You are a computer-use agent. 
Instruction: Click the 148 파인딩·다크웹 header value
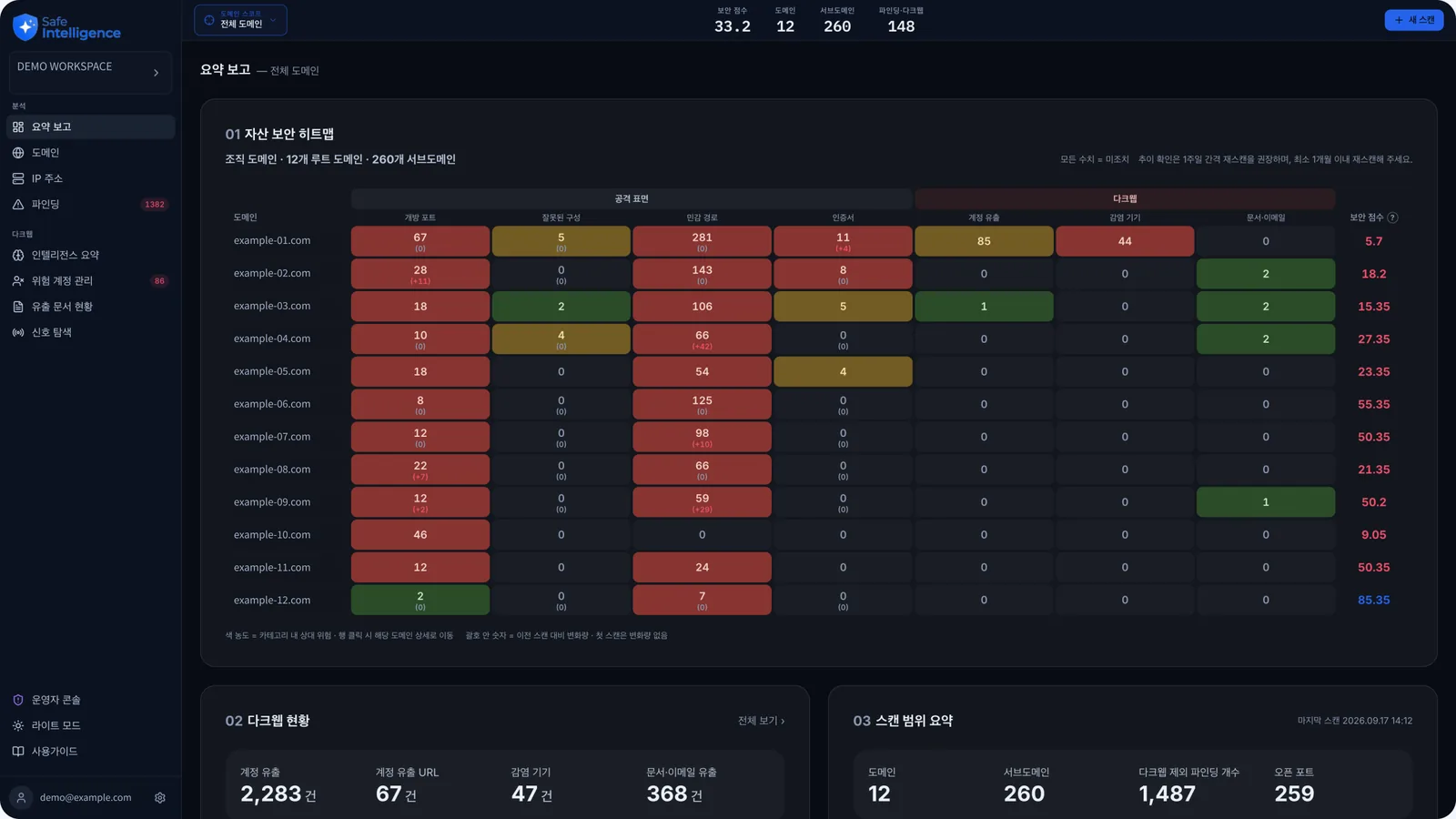(x=901, y=26)
